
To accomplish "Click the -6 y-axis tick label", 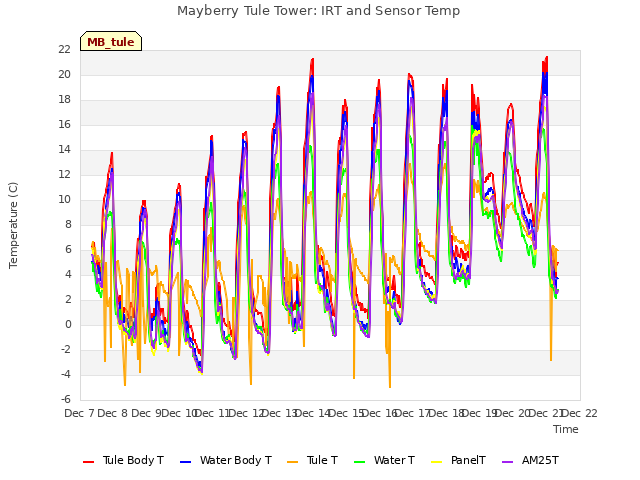I will [x=66, y=399].
